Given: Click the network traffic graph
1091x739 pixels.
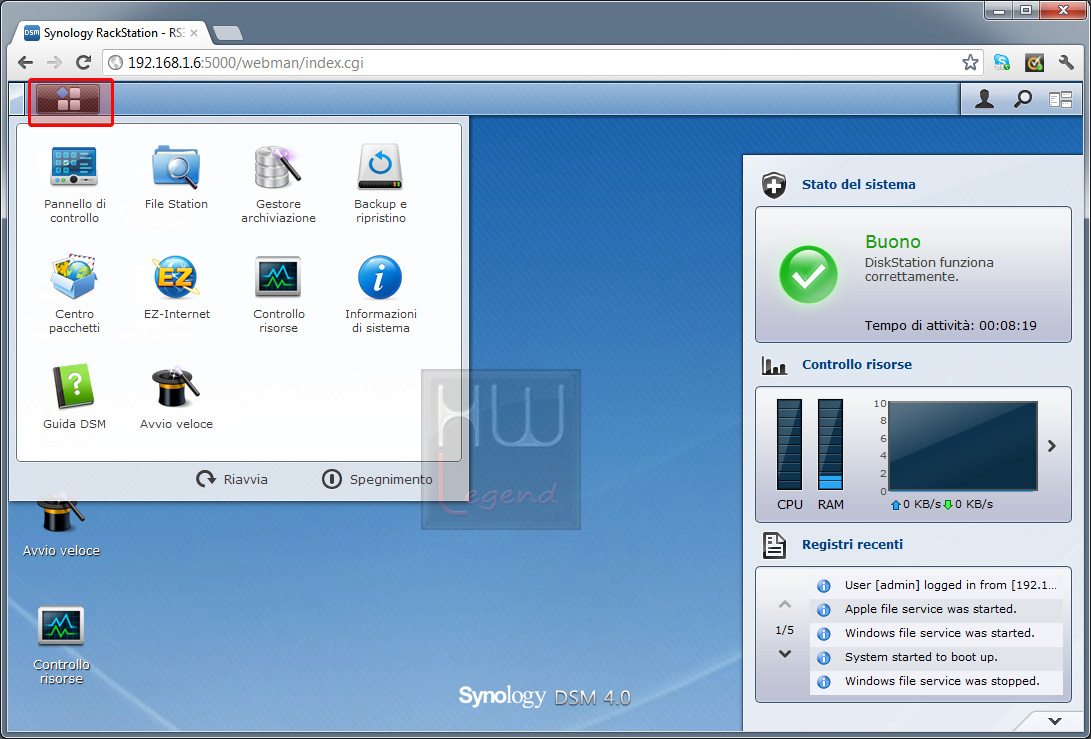Looking at the screenshot, I should tap(963, 446).
